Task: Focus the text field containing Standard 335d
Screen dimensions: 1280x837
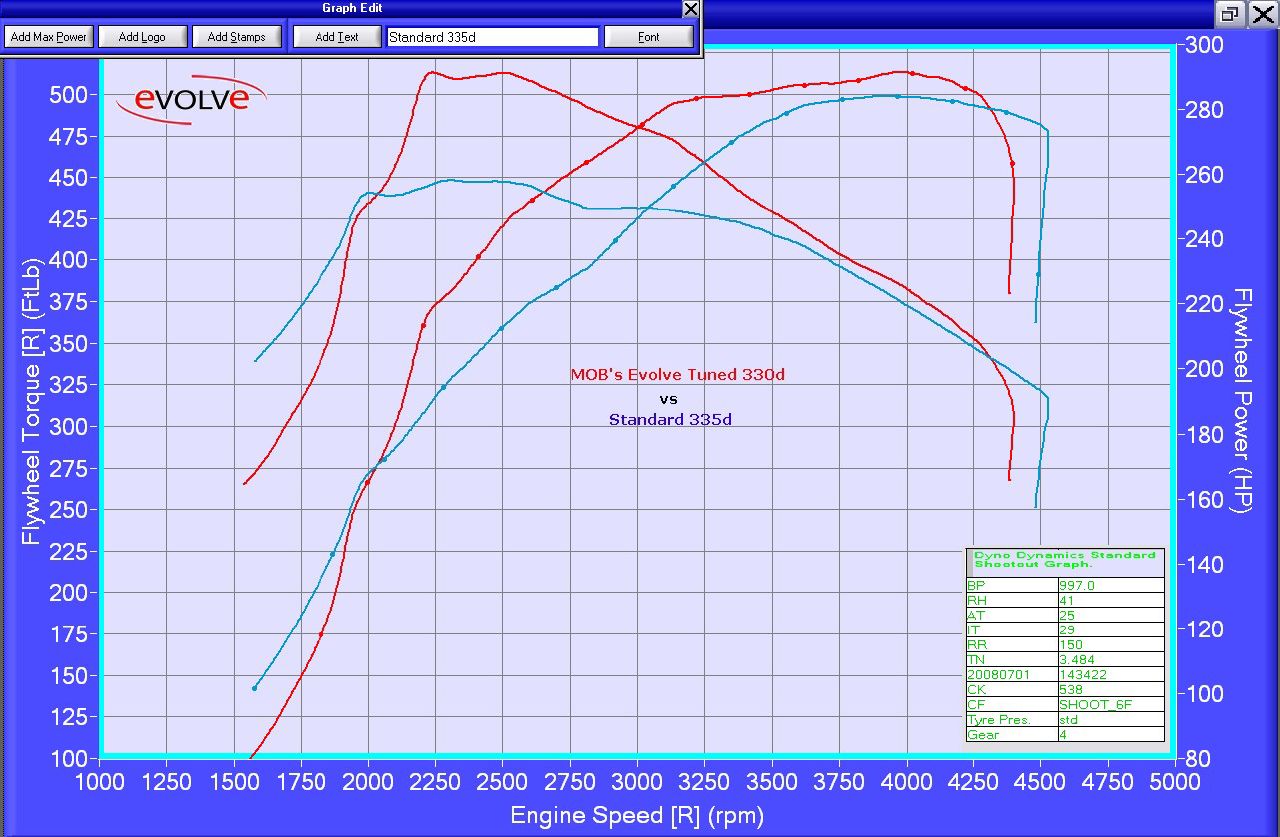Action: (493, 37)
